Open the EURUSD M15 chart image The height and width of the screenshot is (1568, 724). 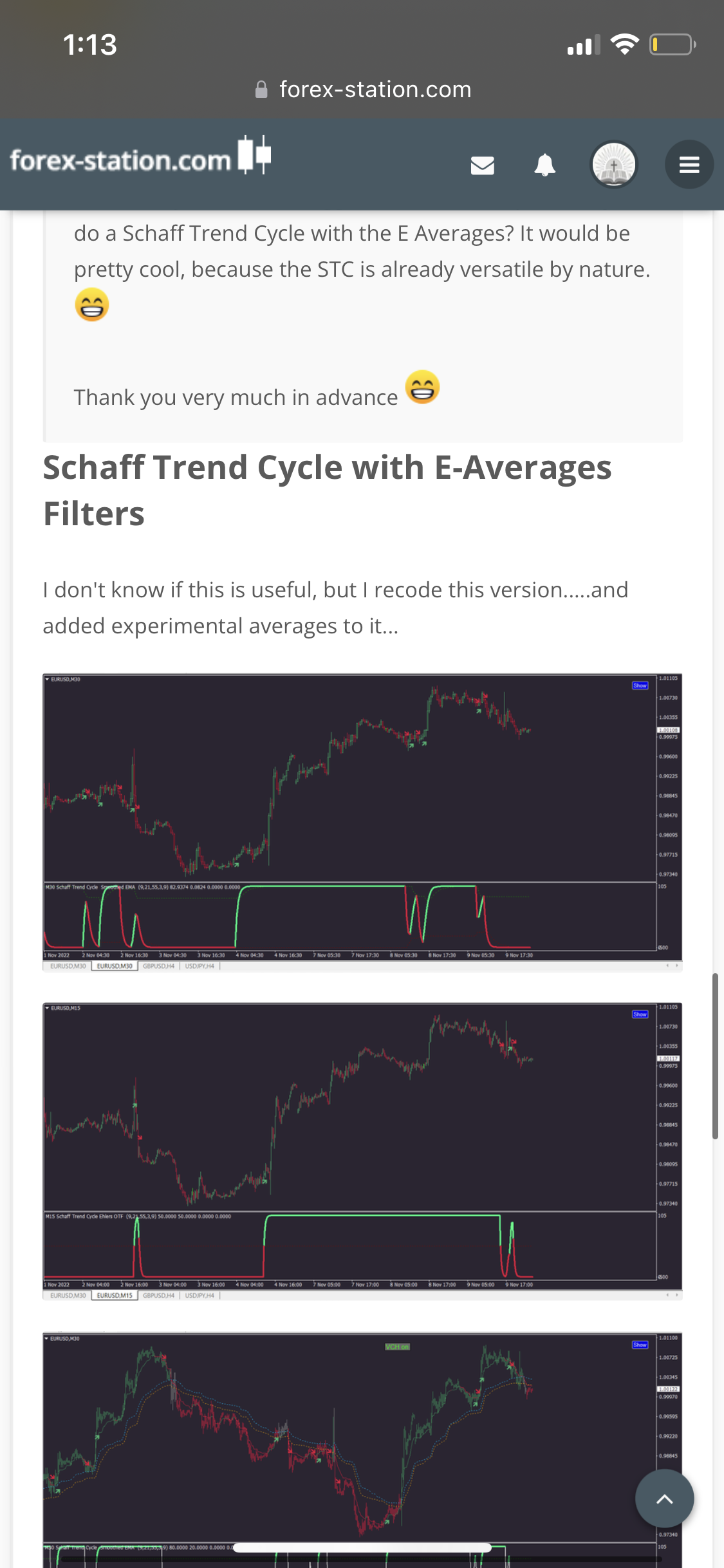click(362, 1150)
